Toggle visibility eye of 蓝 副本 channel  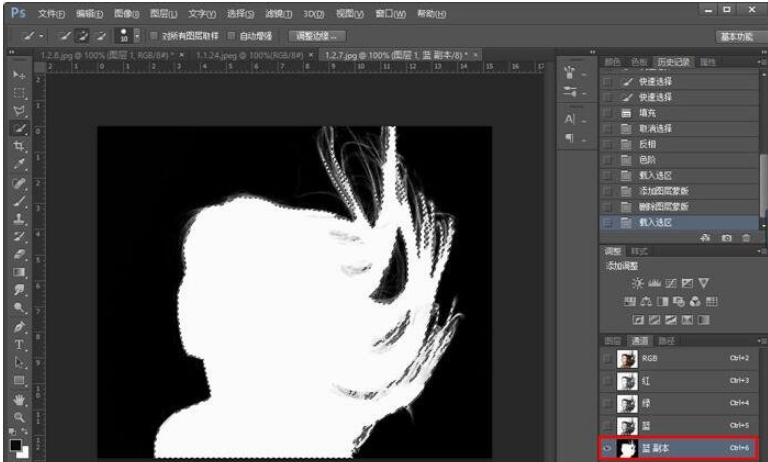pos(609,449)
